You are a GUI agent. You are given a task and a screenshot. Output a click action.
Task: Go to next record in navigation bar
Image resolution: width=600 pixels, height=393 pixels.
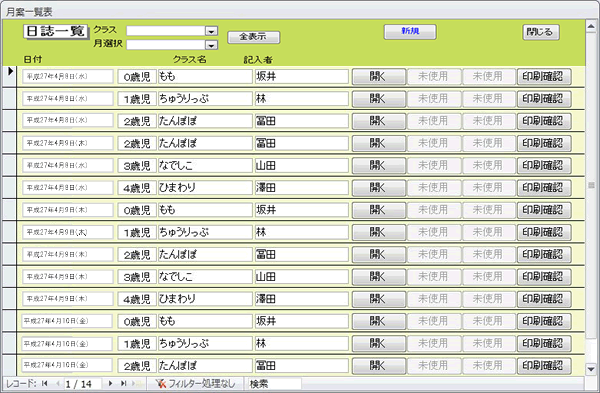[110, 383]
